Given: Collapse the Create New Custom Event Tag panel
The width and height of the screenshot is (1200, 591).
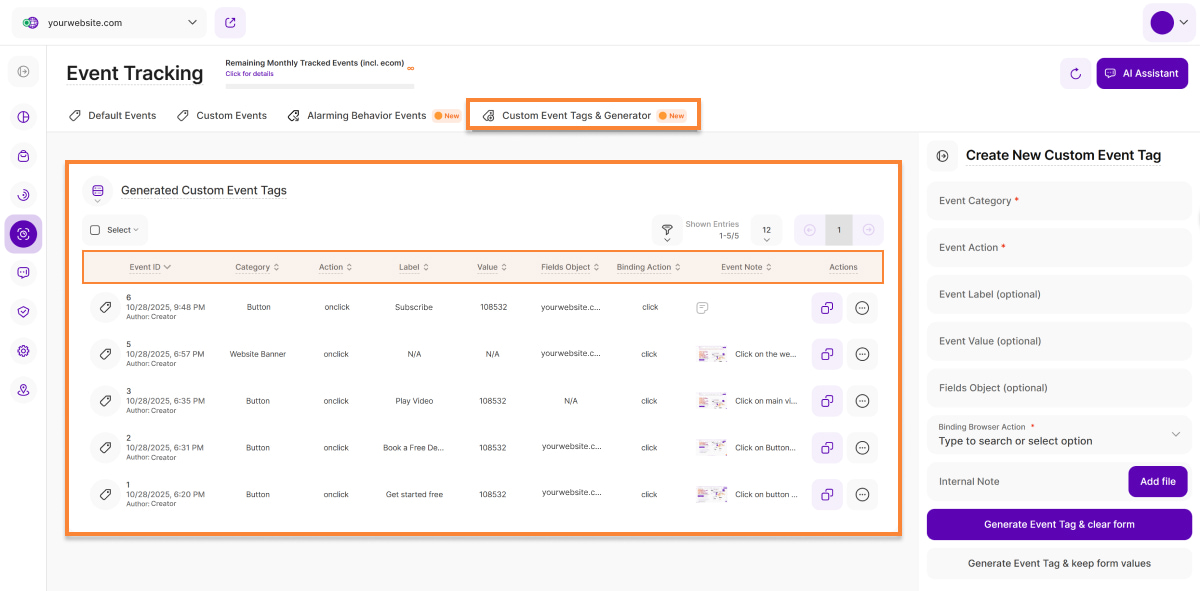Looking at the screenshot, I should [941, 156].
